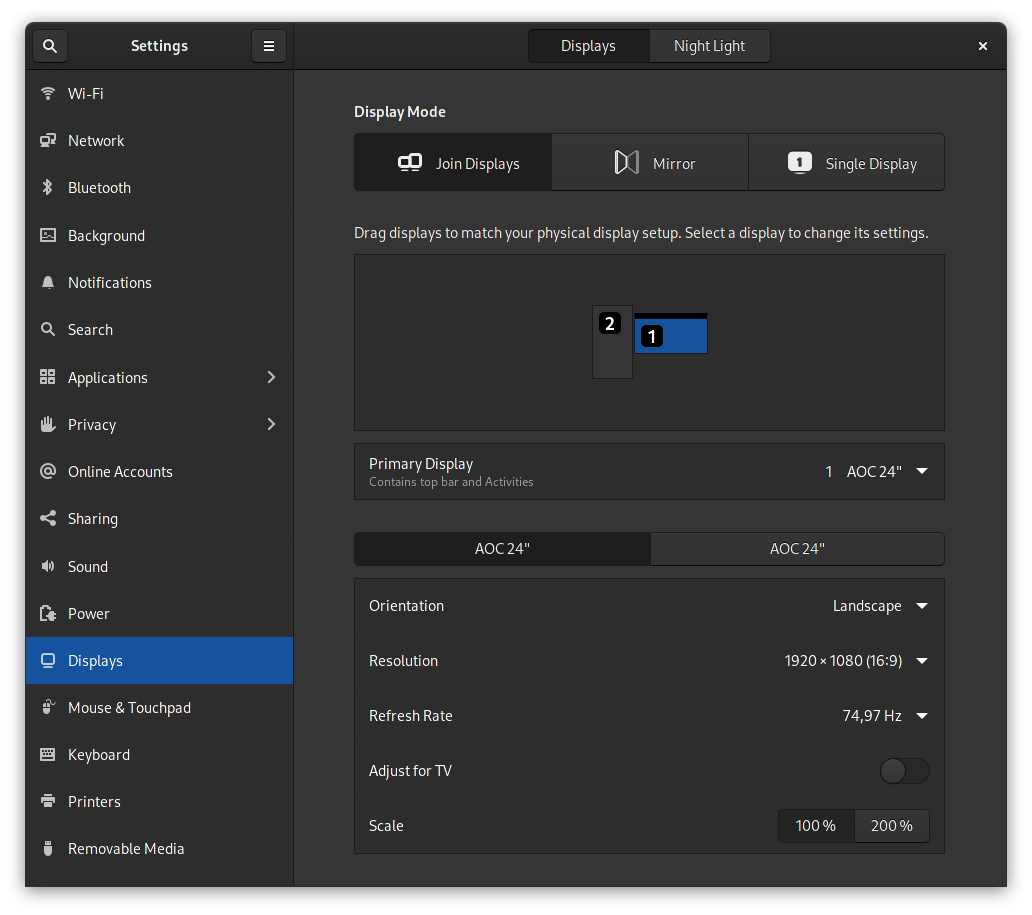Viewport: 1032px width, 915px height.
Task: Click the Mouse & Touchpad icon
Action: tap(47, 707)
